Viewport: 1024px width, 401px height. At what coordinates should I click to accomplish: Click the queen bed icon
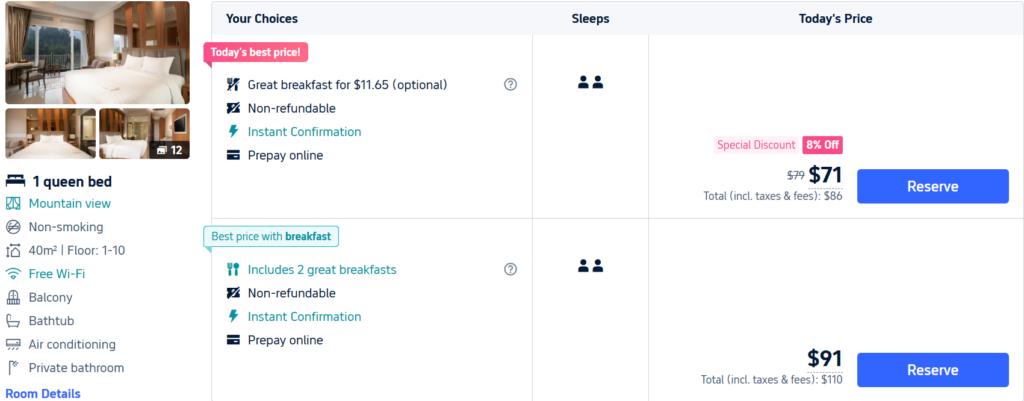tap(15, 181)
